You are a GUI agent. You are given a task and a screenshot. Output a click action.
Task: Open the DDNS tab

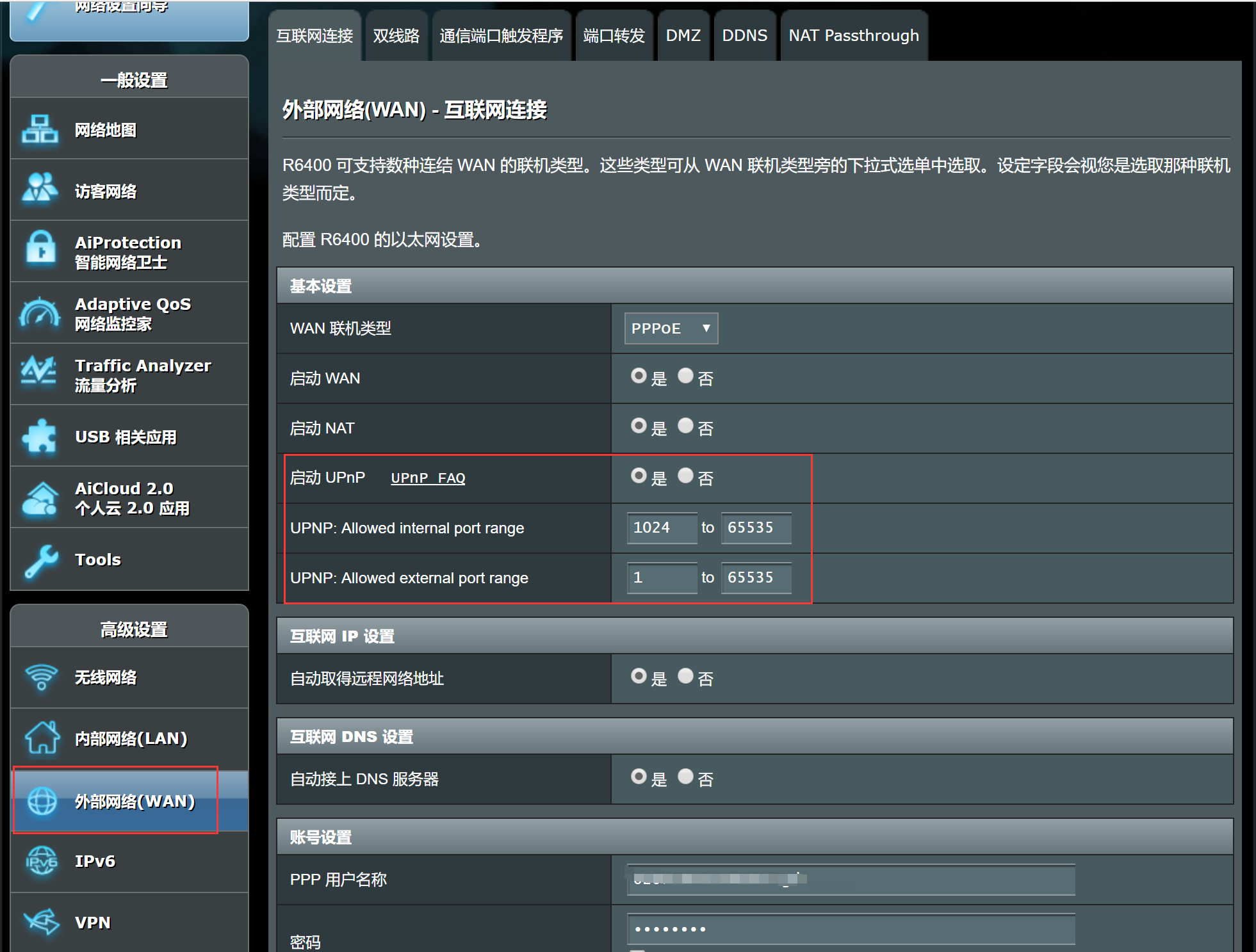pos(744,36)
